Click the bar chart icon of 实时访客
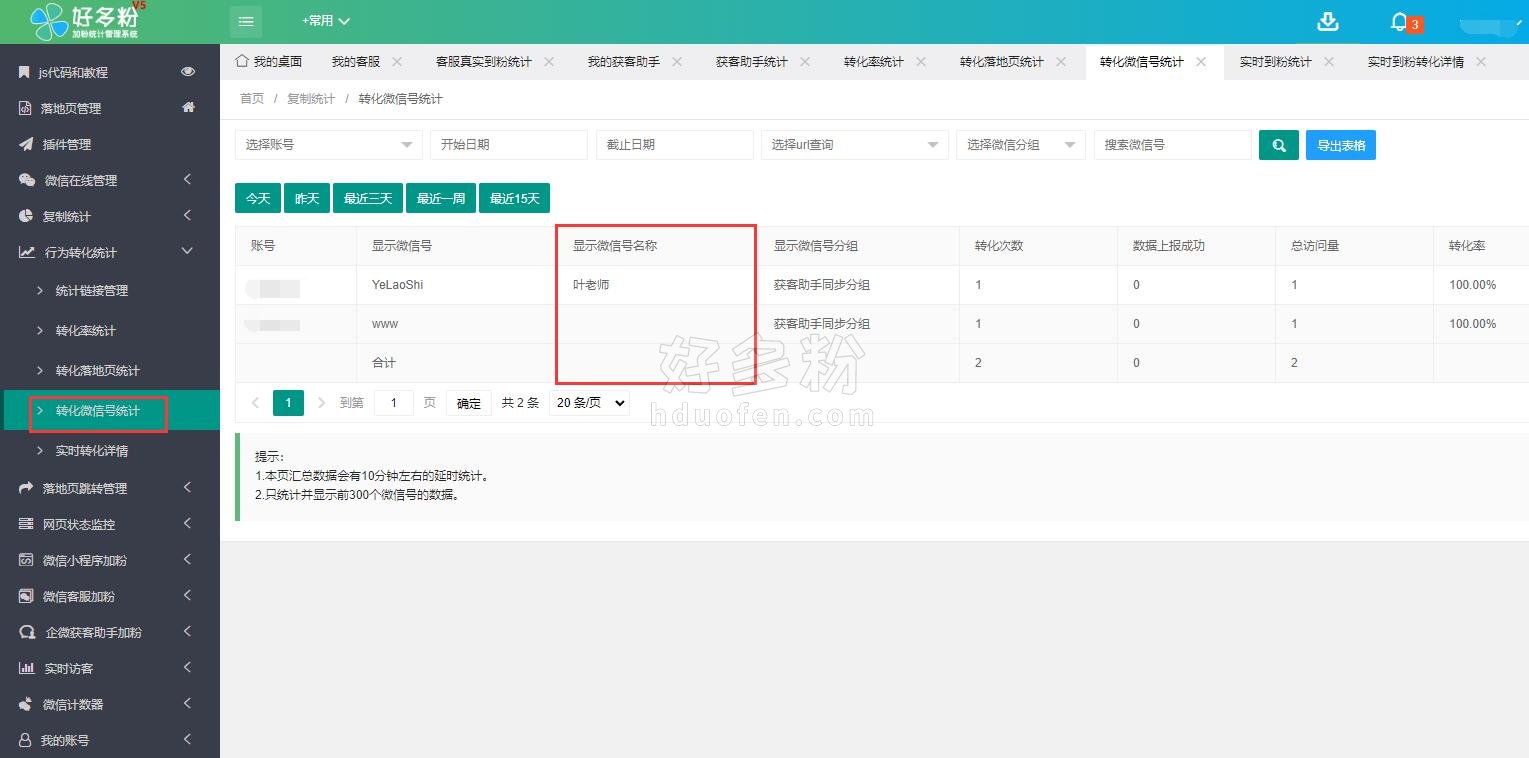This screenshot has height=758, width=1529. coord(27,668)
